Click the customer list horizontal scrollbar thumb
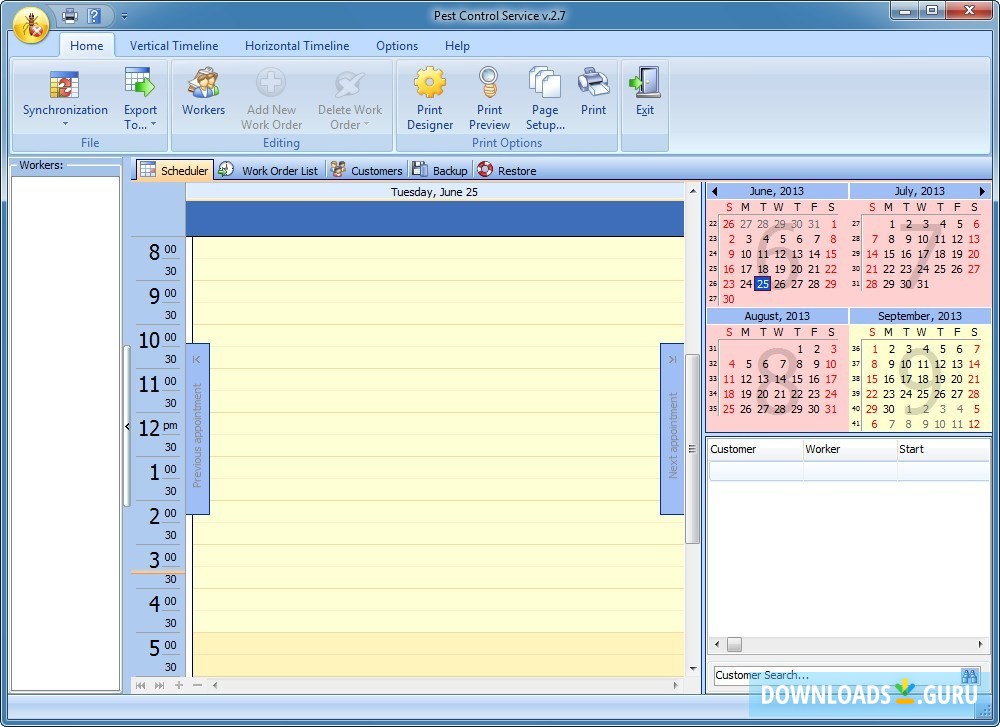 [735, 645]
